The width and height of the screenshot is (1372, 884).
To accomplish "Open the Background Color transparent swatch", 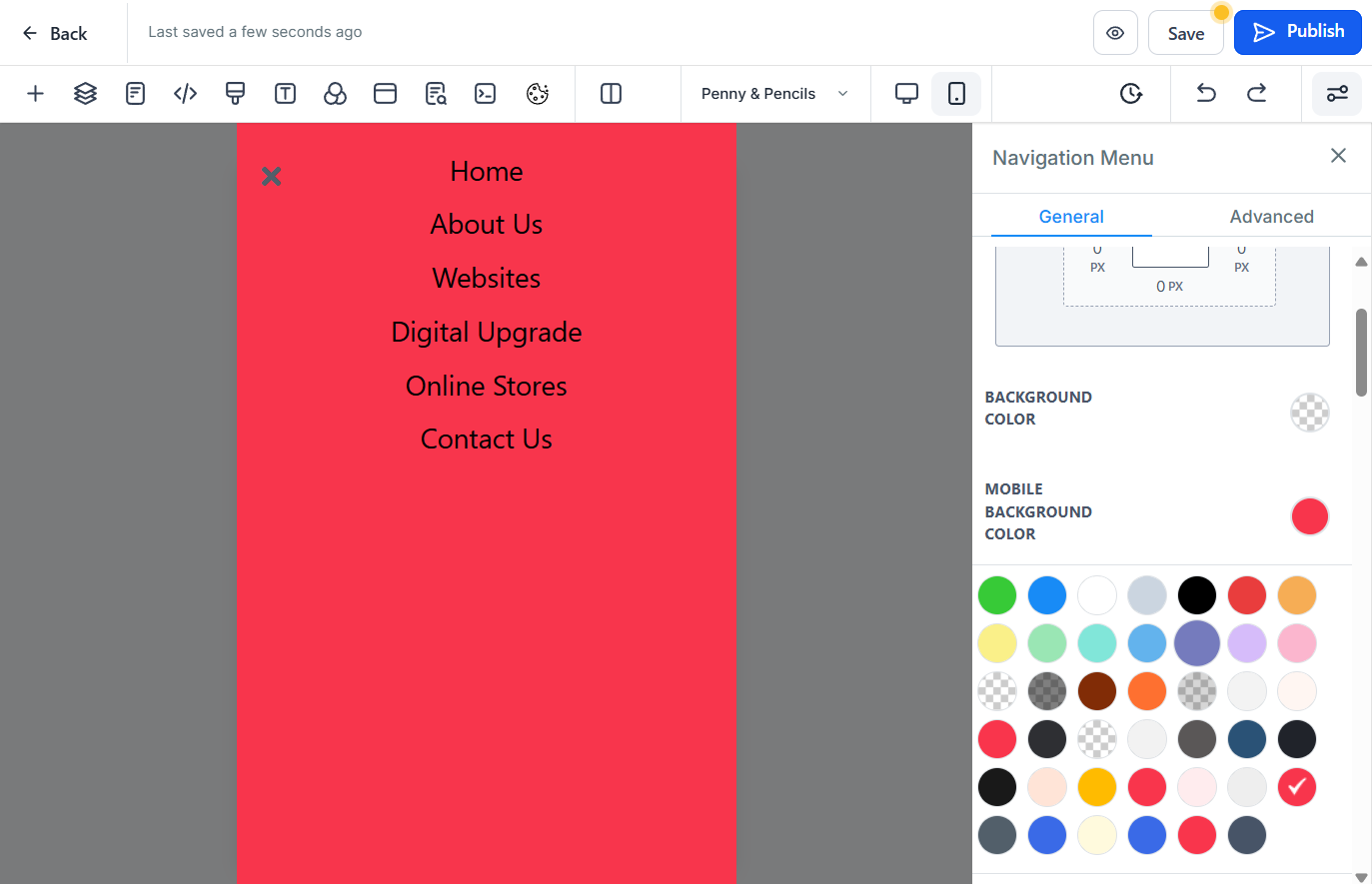I will pos(1309,412).
